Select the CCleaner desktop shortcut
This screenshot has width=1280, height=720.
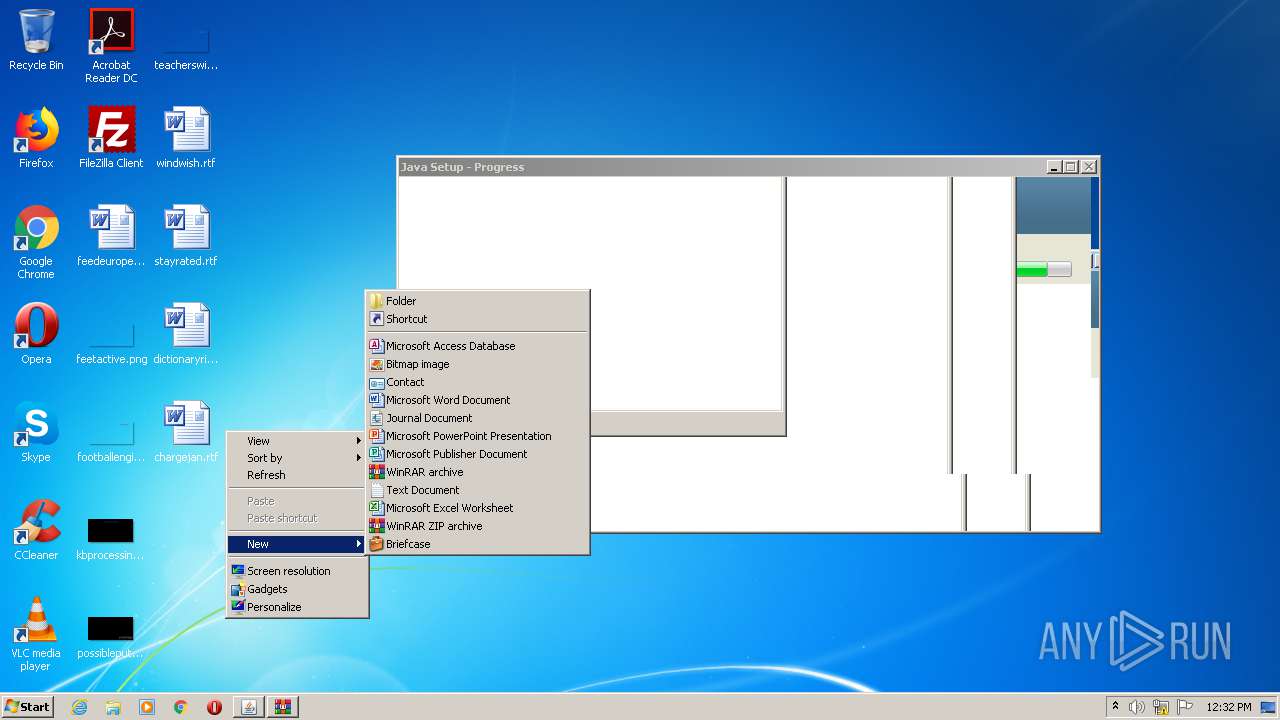tap(36, 530)
